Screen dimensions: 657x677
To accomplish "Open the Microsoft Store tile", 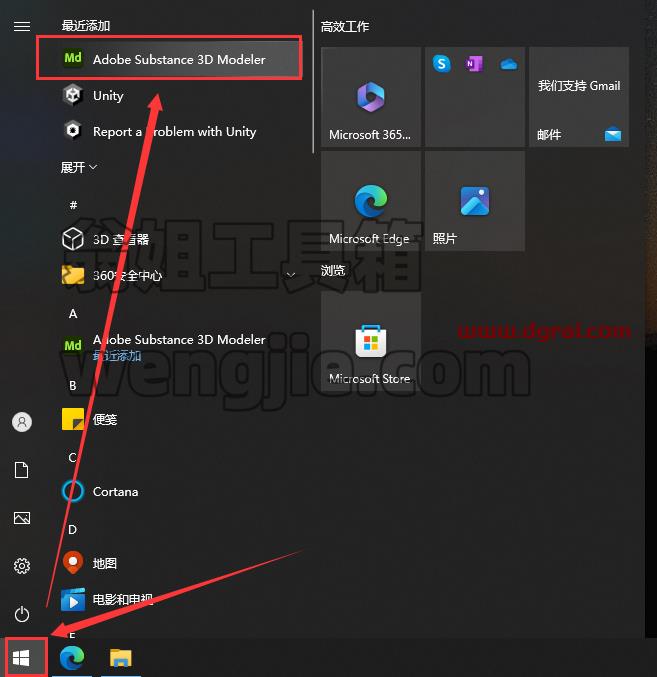I will click(x=371, y=342).
